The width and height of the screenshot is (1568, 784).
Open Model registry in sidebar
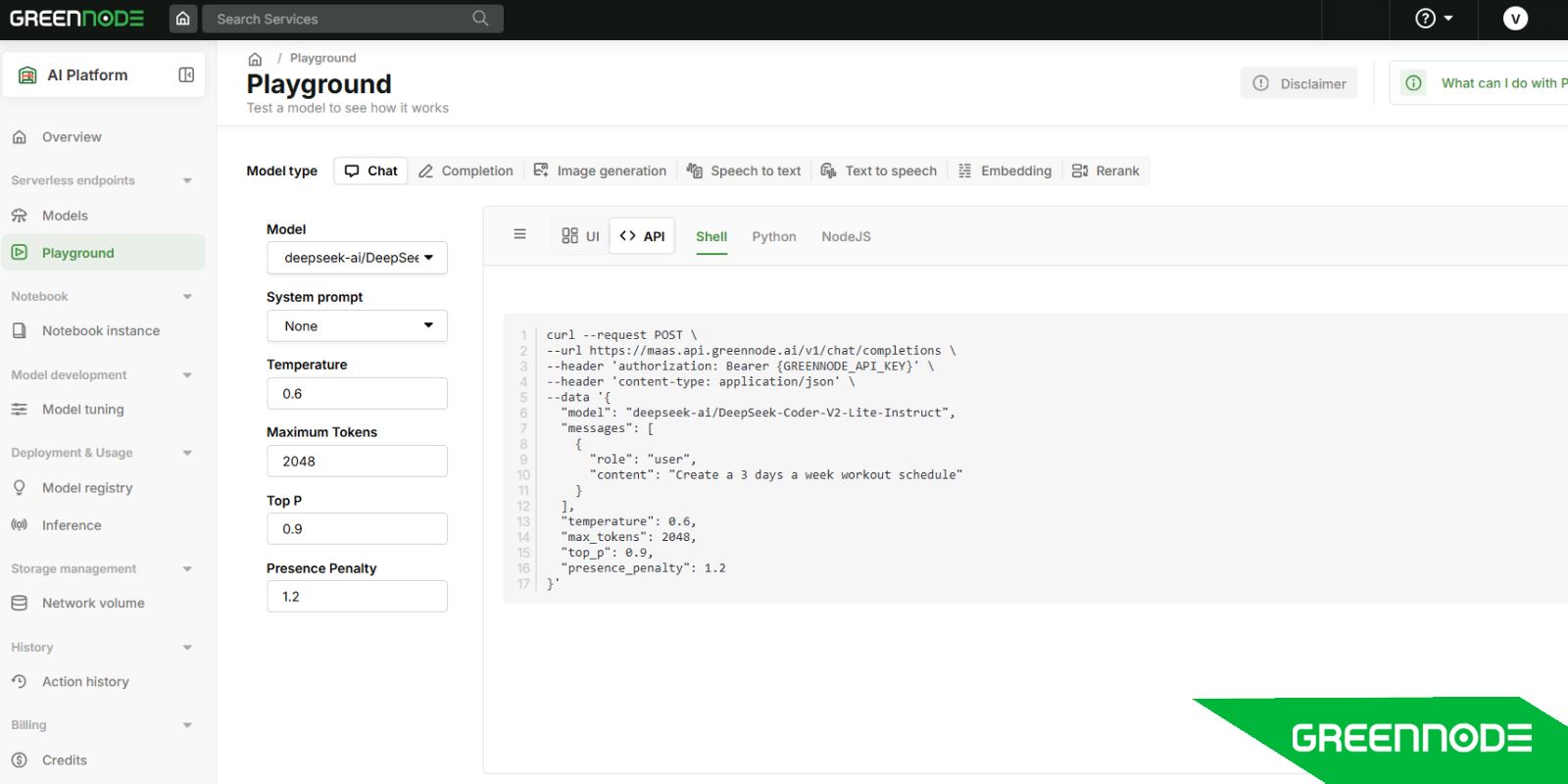87,488
